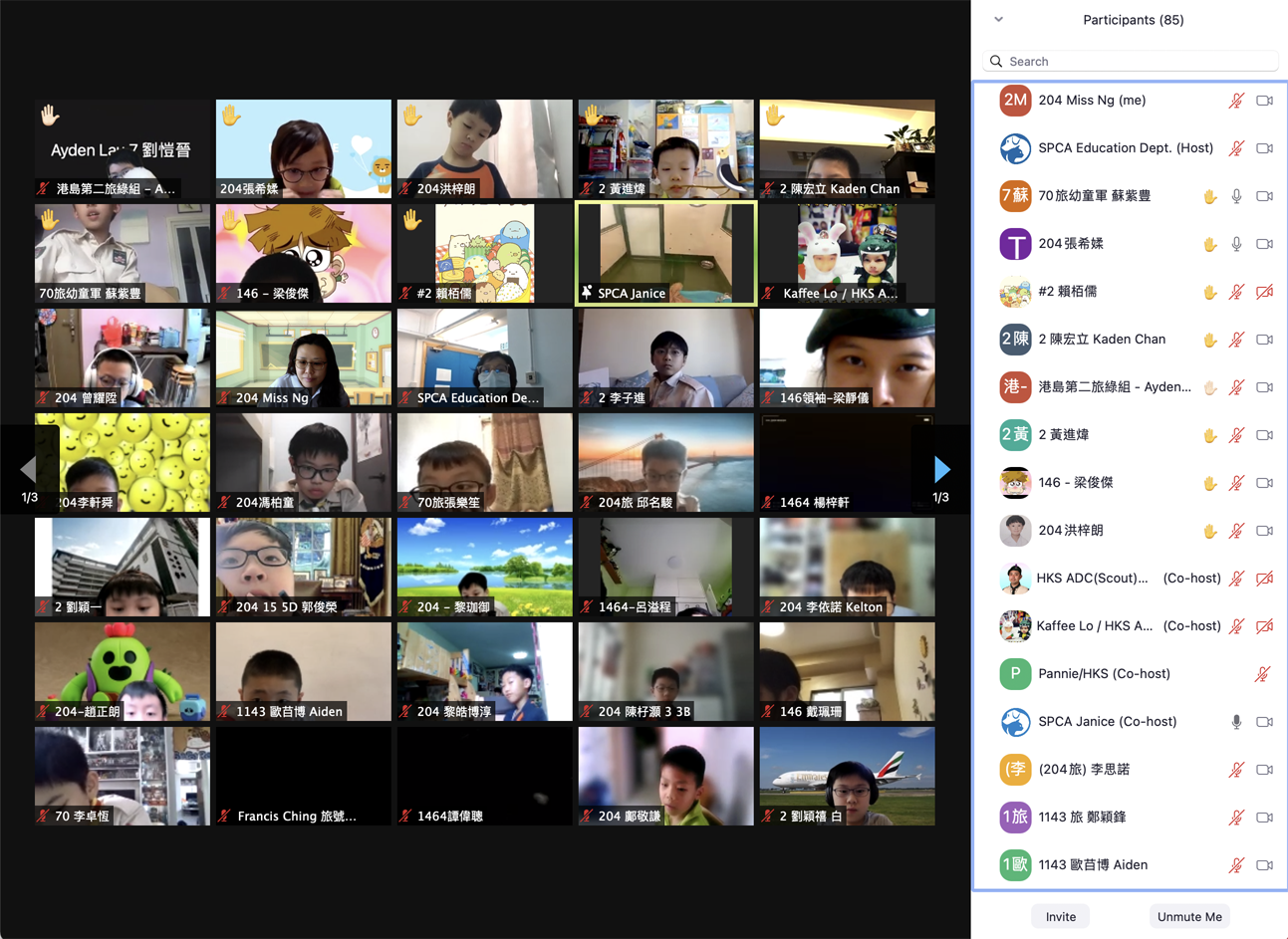1288x939 pixels.
Task: Collapse the Participants panel with chevron
Action: (998, 20)
